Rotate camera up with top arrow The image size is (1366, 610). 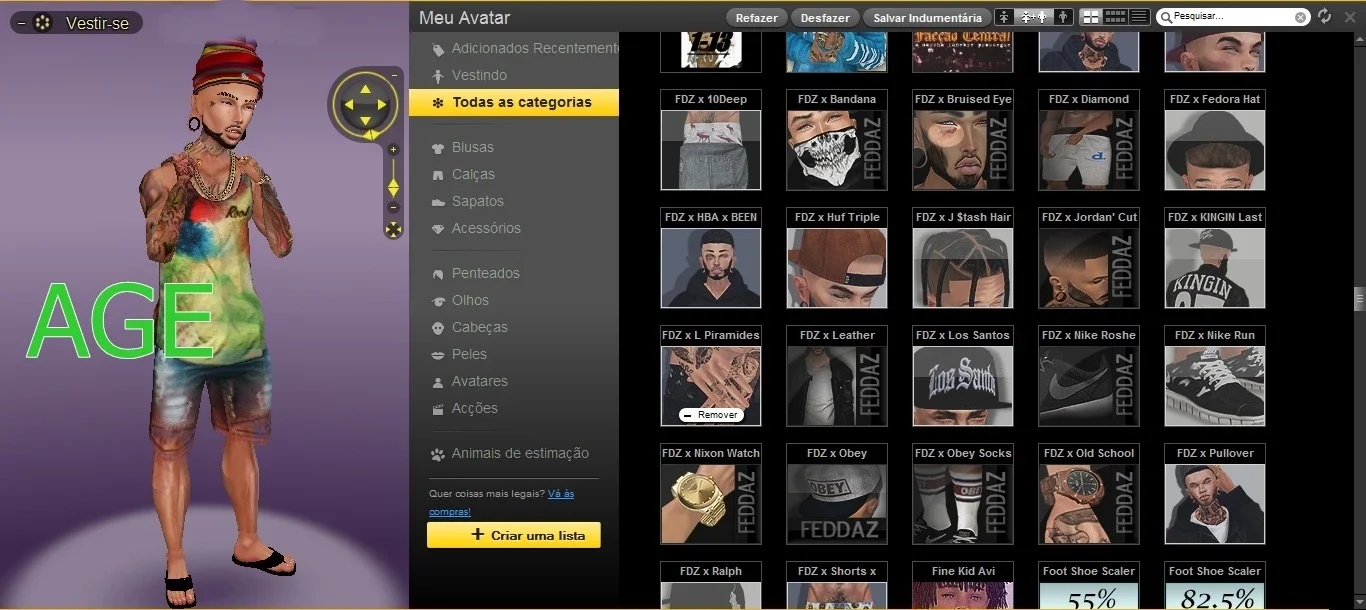click(365, 88)
